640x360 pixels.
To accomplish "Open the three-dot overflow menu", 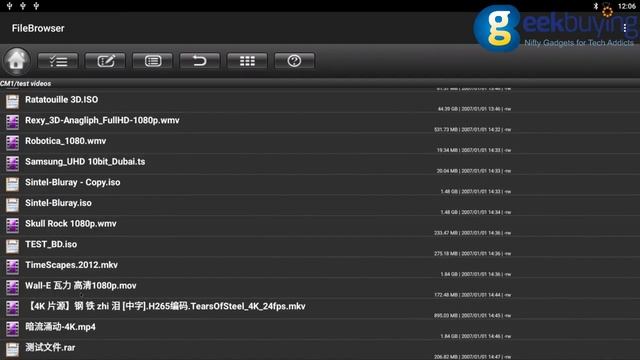I will pyautogui.click(x=625, y=28).
